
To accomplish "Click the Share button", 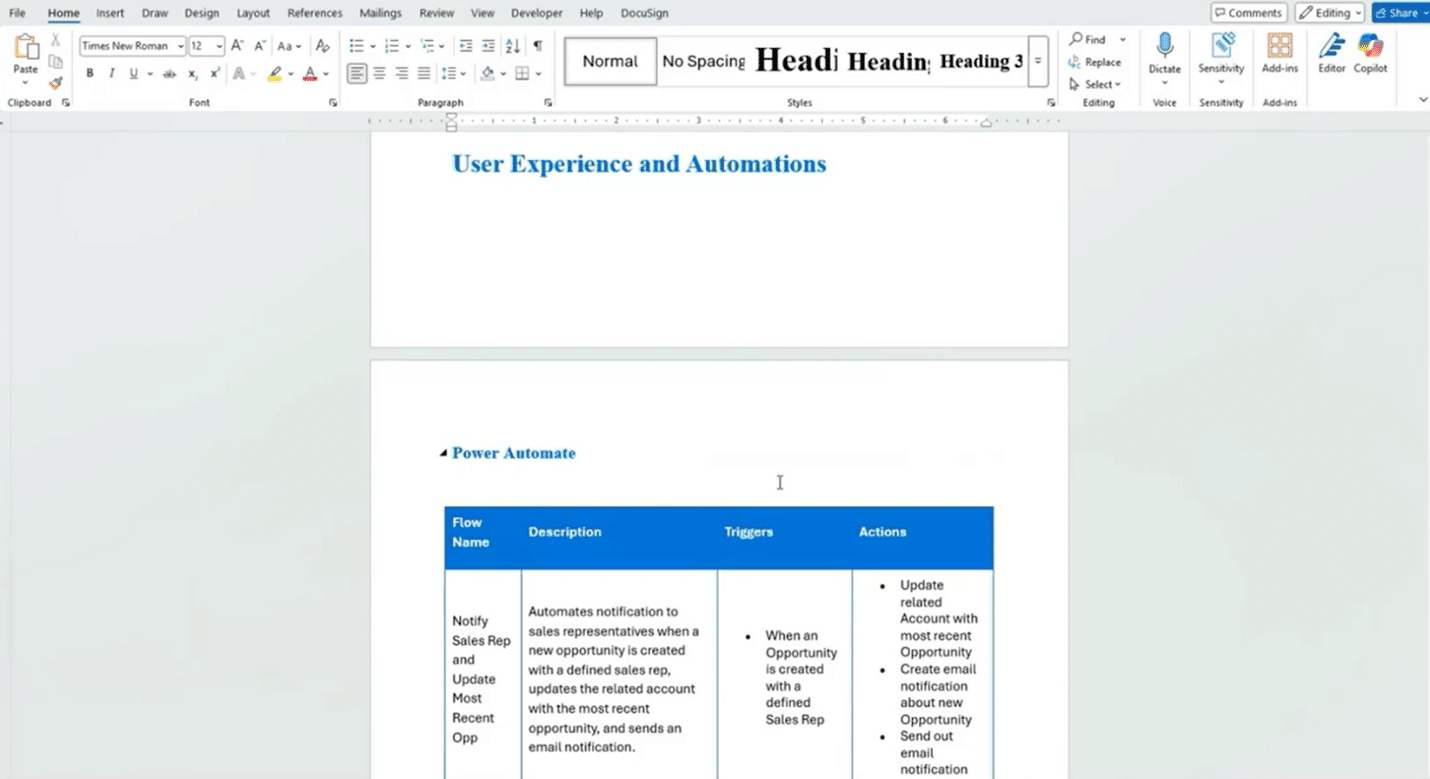I will (1400, 13).
